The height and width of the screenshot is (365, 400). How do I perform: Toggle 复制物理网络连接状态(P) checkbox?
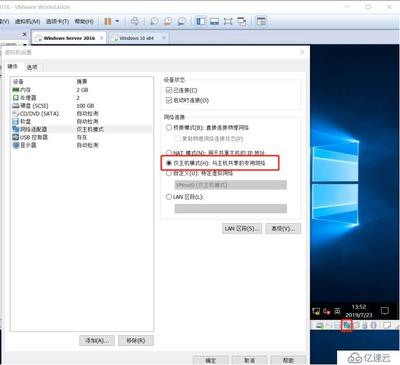177,138
